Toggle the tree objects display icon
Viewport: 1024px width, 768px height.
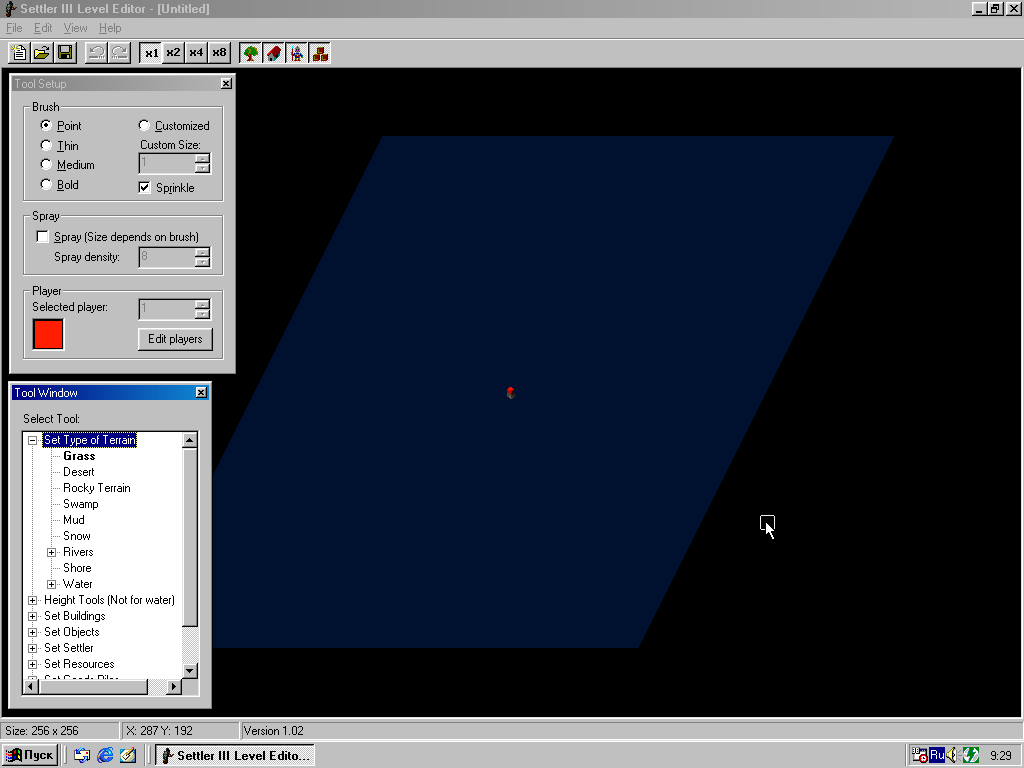[x=251, y=53]
